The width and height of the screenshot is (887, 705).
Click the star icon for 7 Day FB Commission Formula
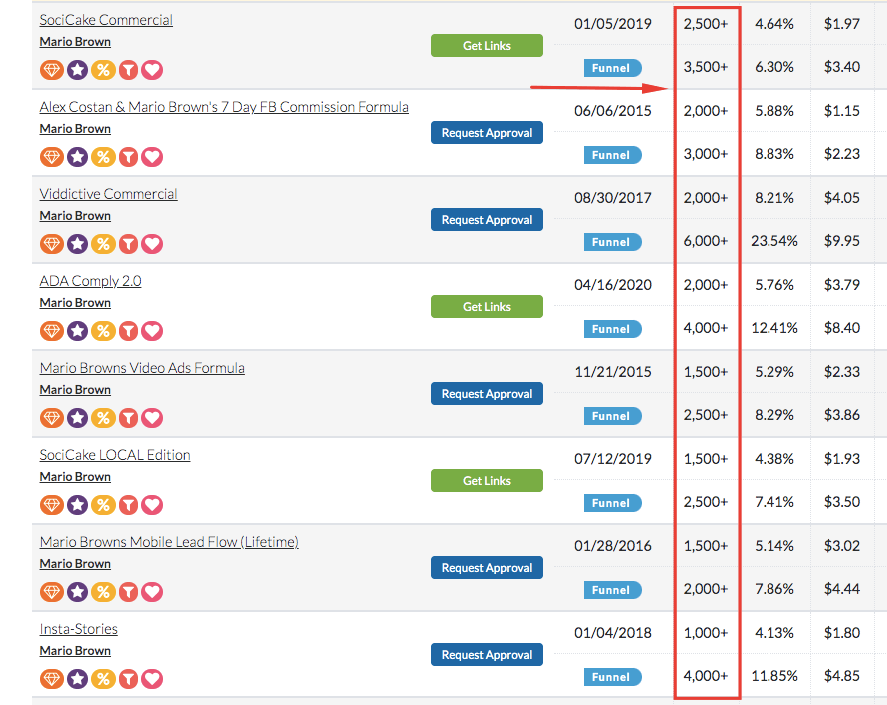point(77,157)
